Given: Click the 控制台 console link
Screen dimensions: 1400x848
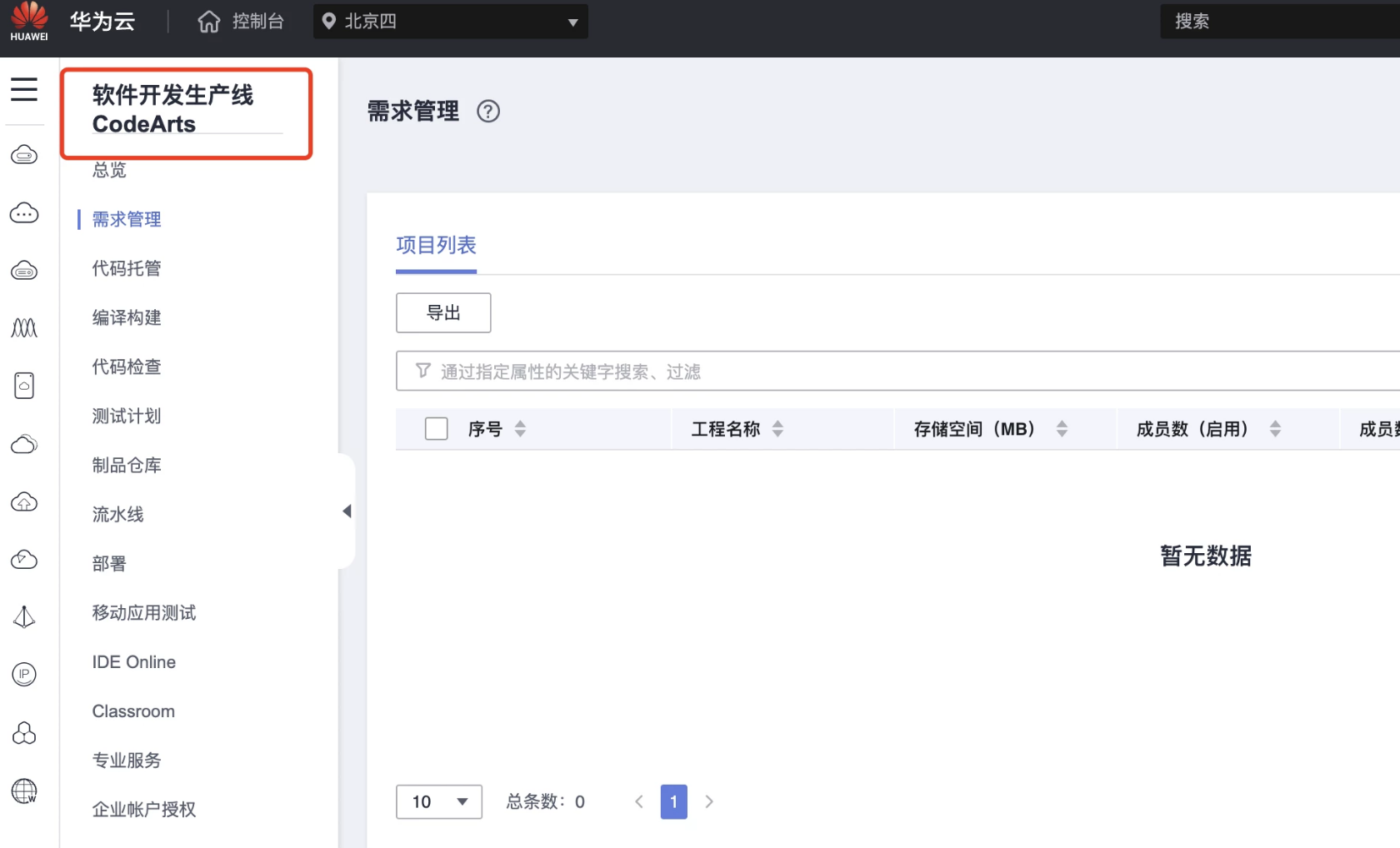Looking at the screenshot, I should (258, 22).
